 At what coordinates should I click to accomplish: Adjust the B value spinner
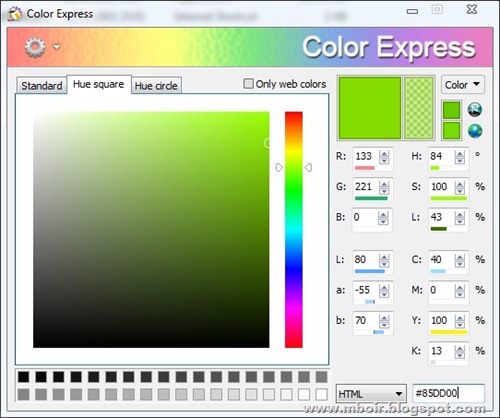(383, 218)
